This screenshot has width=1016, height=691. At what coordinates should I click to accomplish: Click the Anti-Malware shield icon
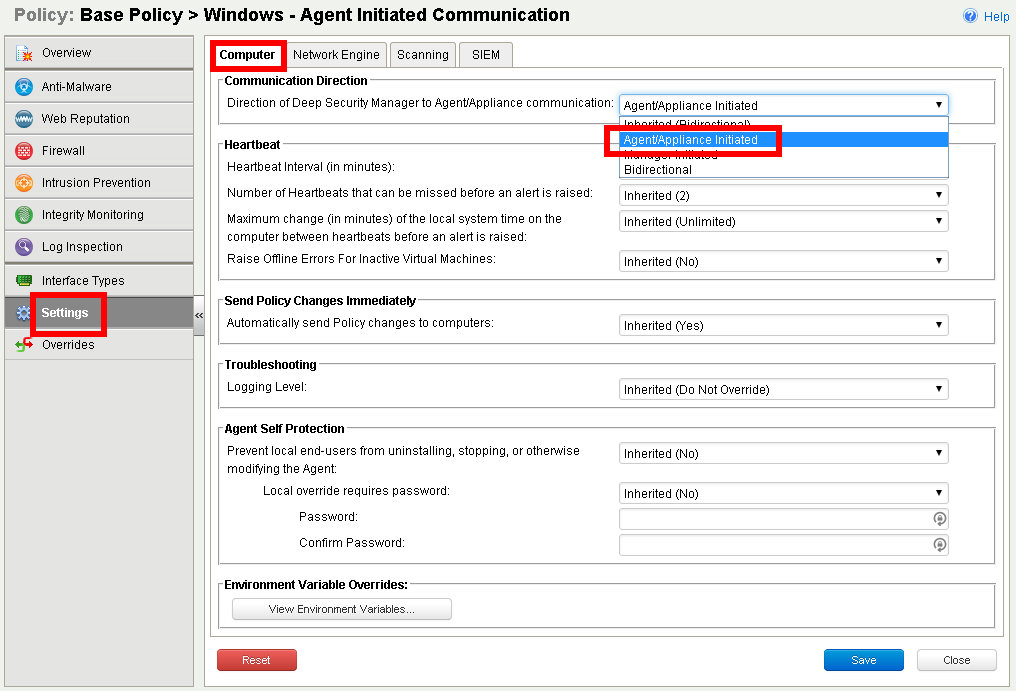(x=24, y=87)
